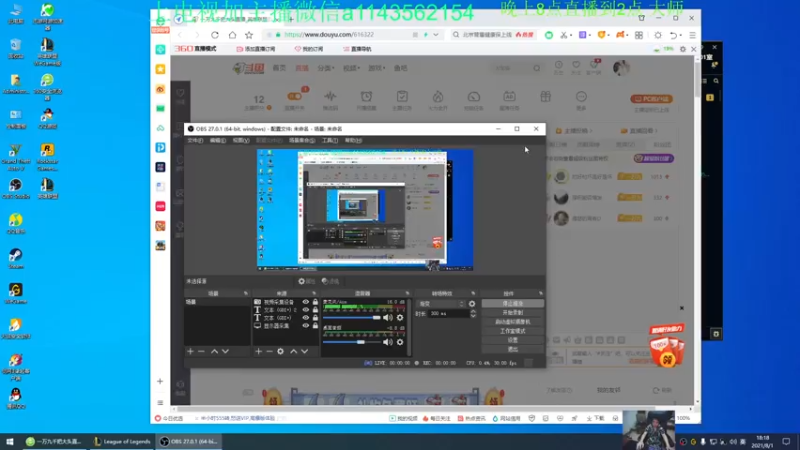
Task: Click the OBS preview canvas
Action: [365, 210]
